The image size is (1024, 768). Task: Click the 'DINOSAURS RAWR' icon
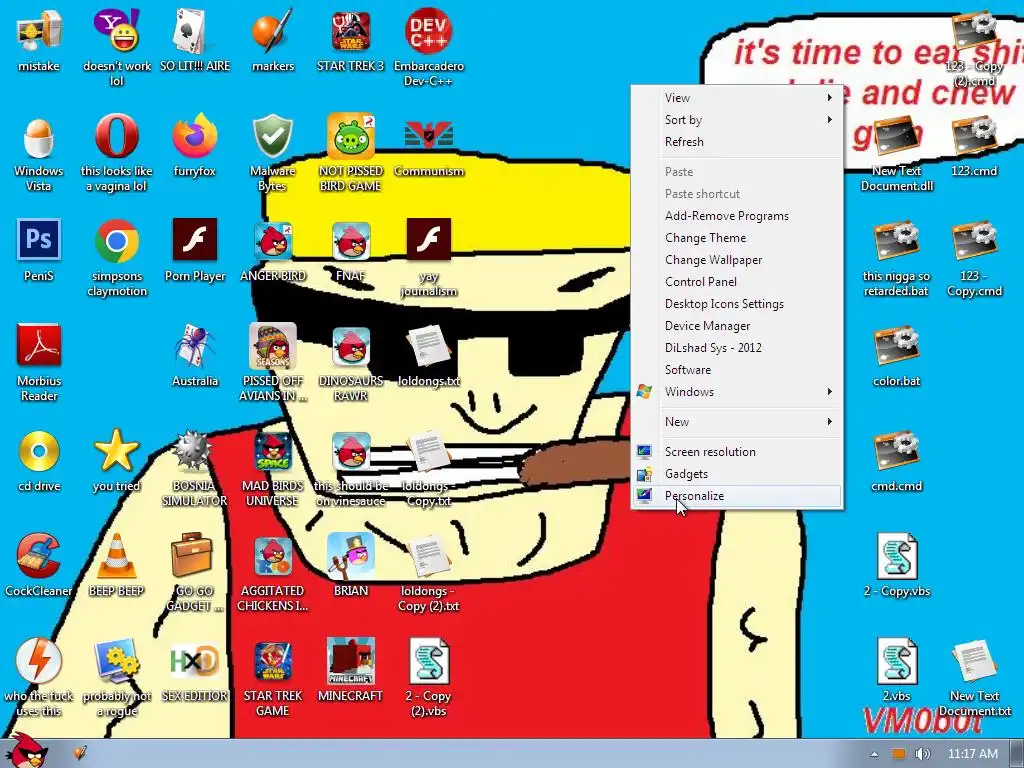pyautogui.click(x=351, y=346)
